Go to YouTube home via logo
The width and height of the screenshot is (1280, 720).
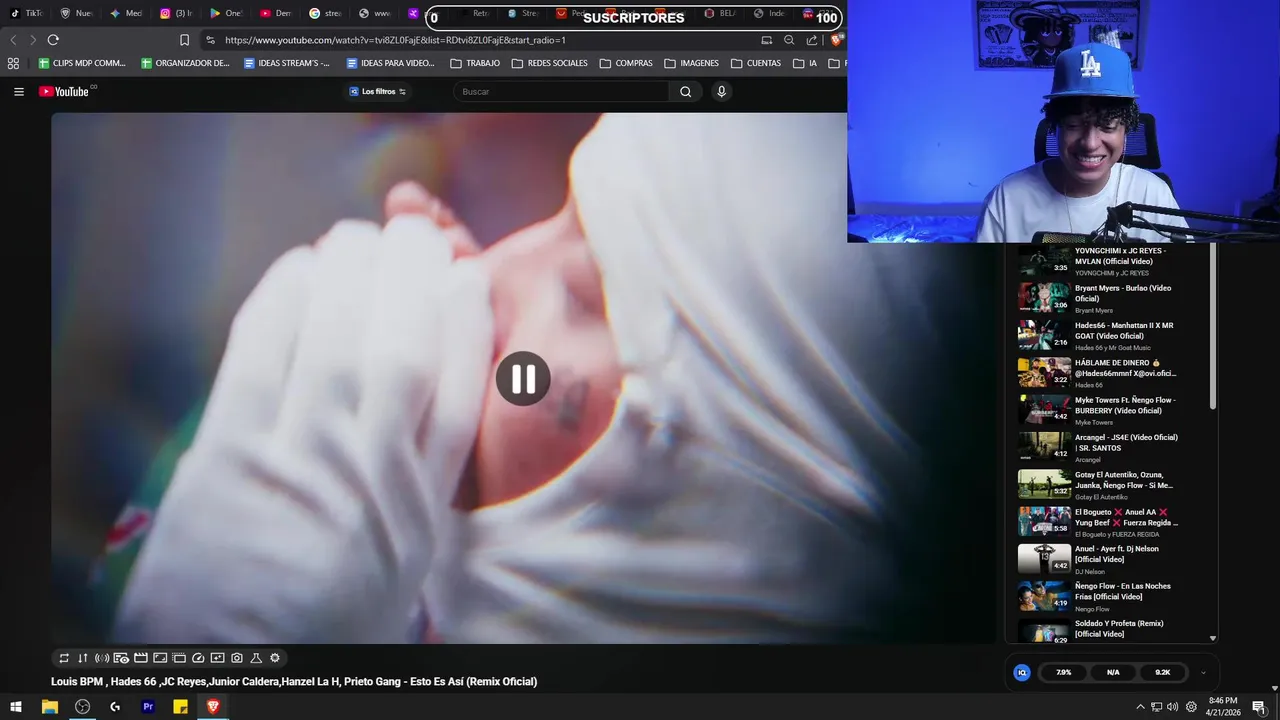[64, 92]
